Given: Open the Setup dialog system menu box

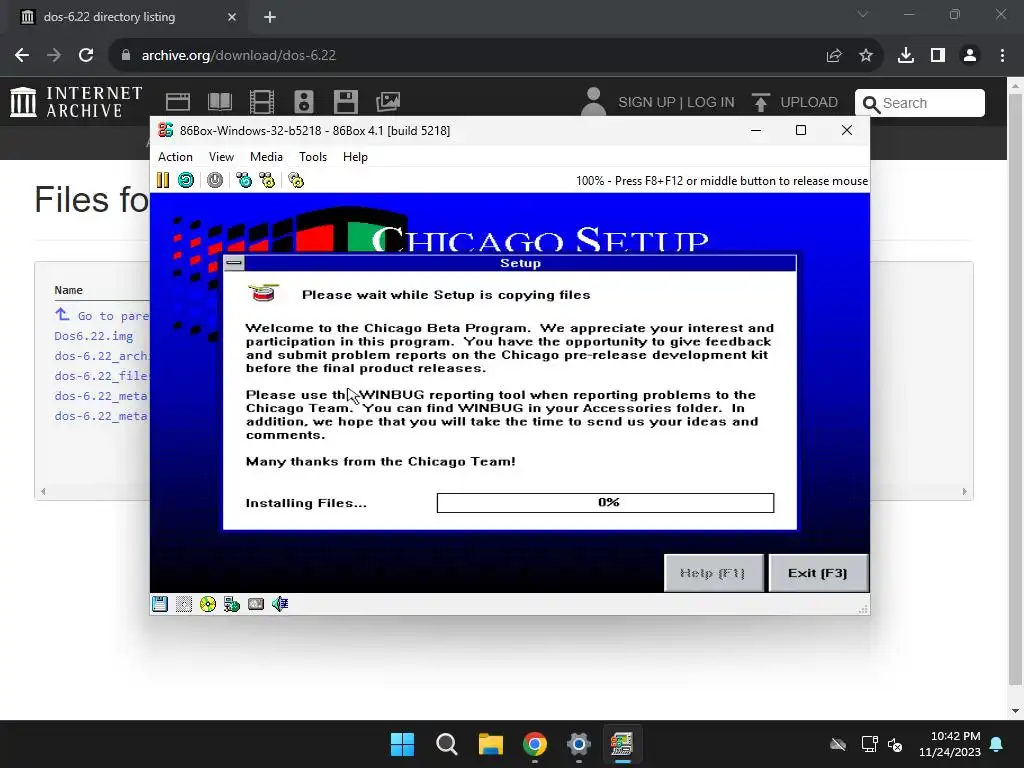Looking at the screenshot, I should [234, 263].
